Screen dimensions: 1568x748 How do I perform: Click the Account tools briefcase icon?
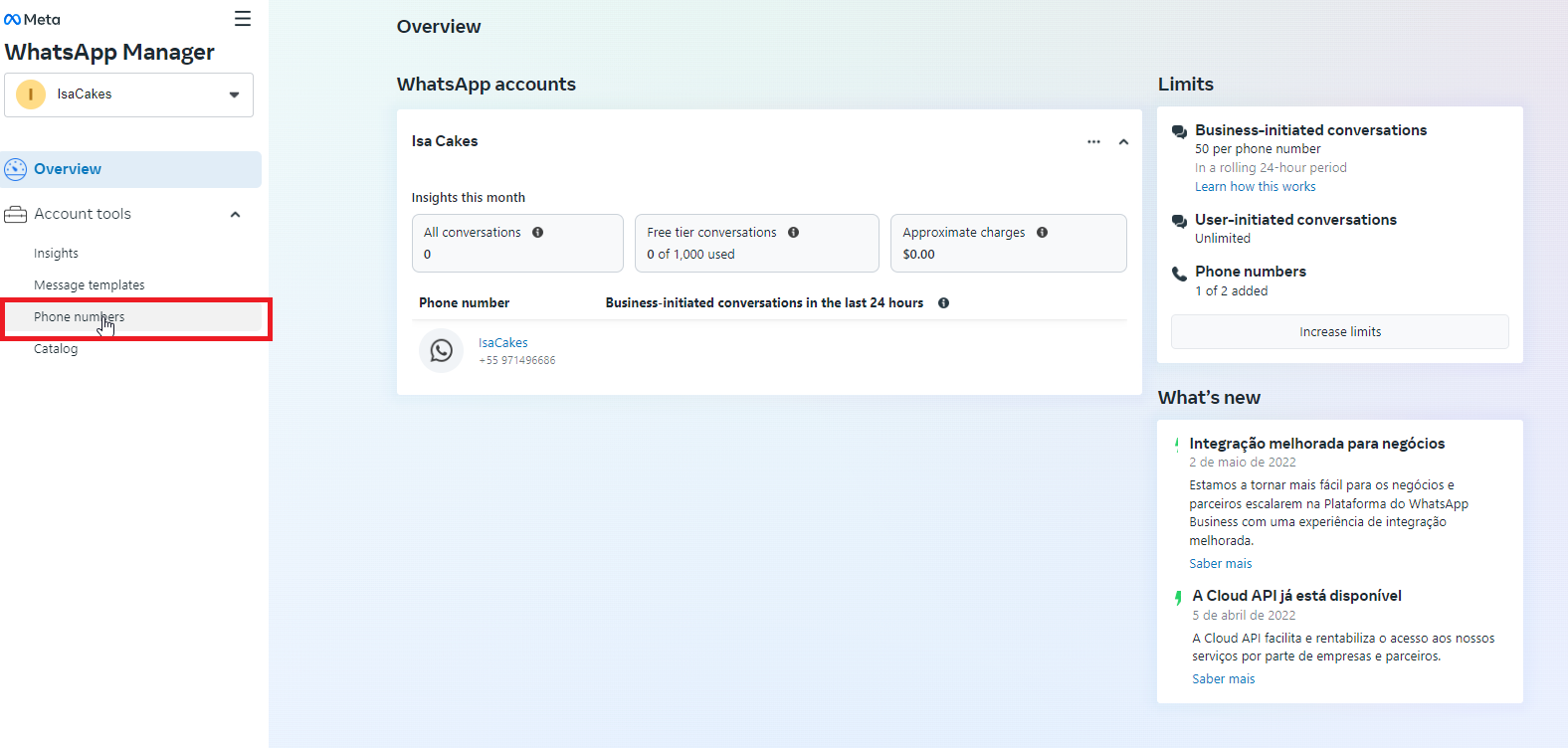(16, 214)
